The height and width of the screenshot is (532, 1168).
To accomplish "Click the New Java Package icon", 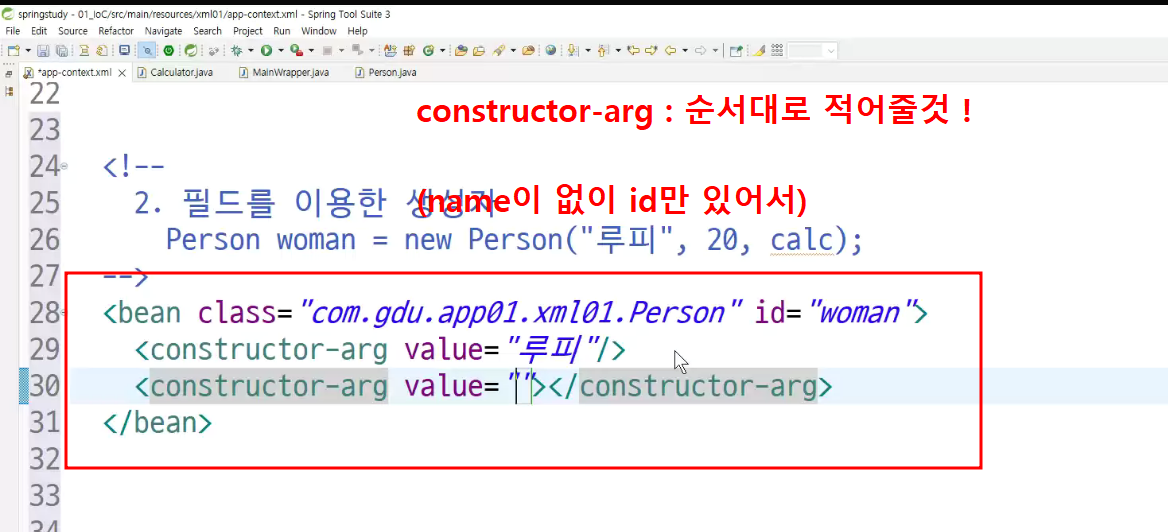I will (x=408, y=51).
